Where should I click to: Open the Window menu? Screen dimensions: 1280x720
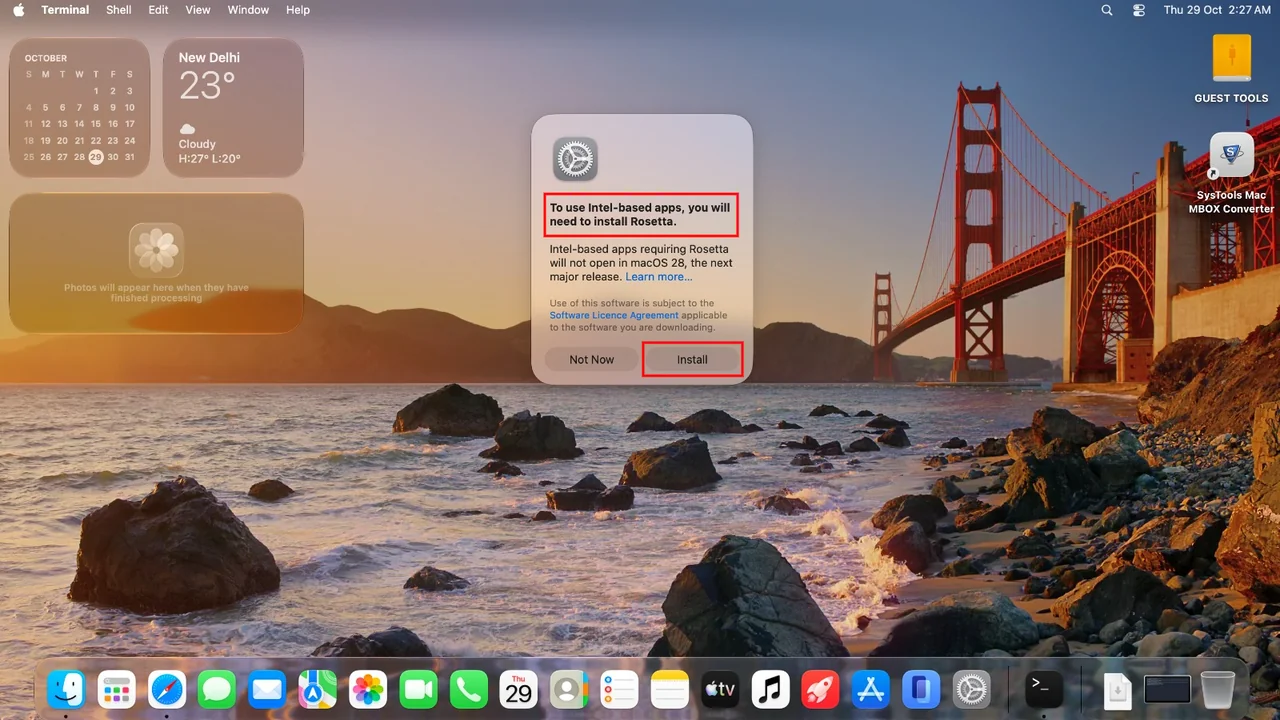248,10
